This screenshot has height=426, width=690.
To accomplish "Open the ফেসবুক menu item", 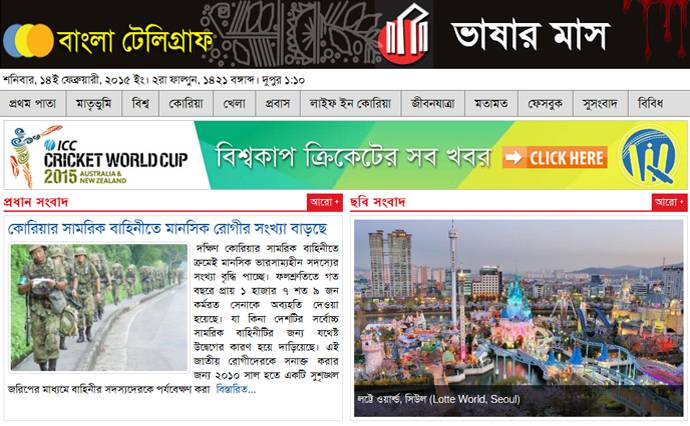I will tap(546, 104).
